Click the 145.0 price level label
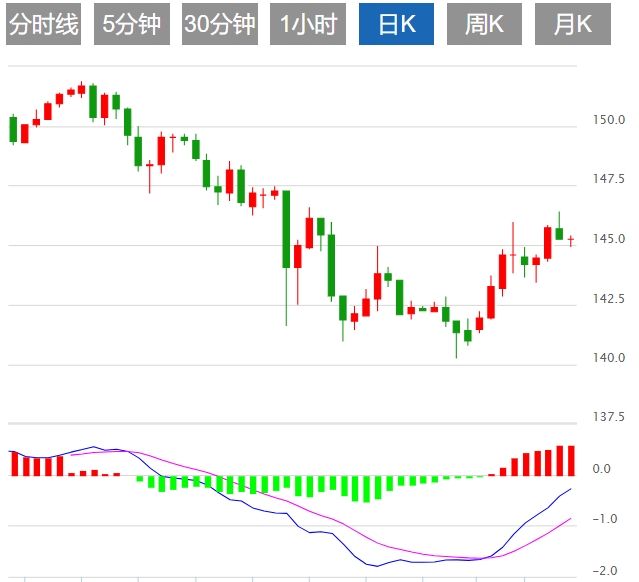Screen dimensions: 639x582 pyautogui.click(x=608, y=239)
